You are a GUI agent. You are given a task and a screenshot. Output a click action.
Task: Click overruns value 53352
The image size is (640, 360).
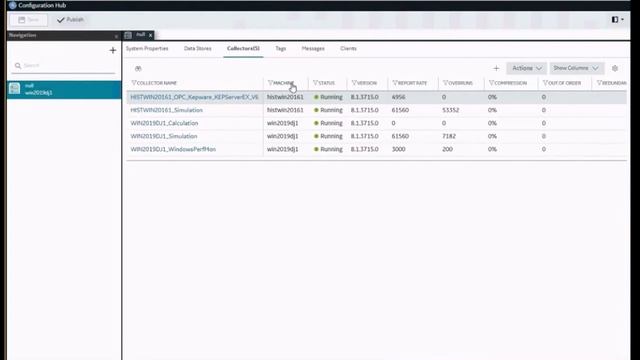(451, 110)
